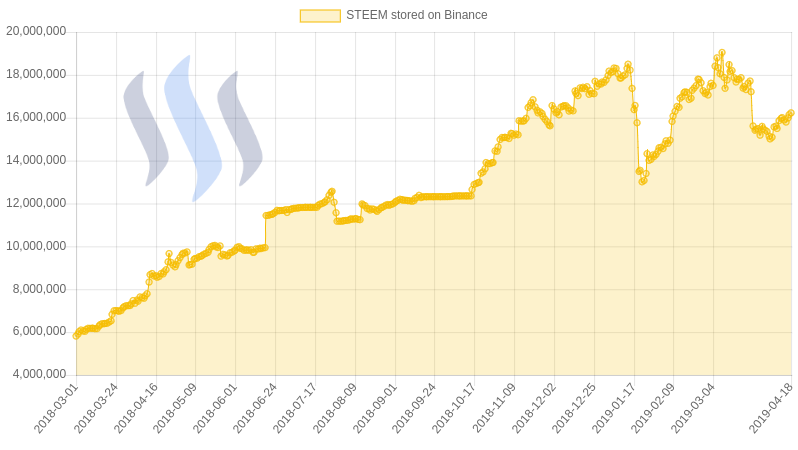This screenshot has width=798, height=450.
Task: Click the right gray wave of Steem logo
Action: (x=240, y=128)
